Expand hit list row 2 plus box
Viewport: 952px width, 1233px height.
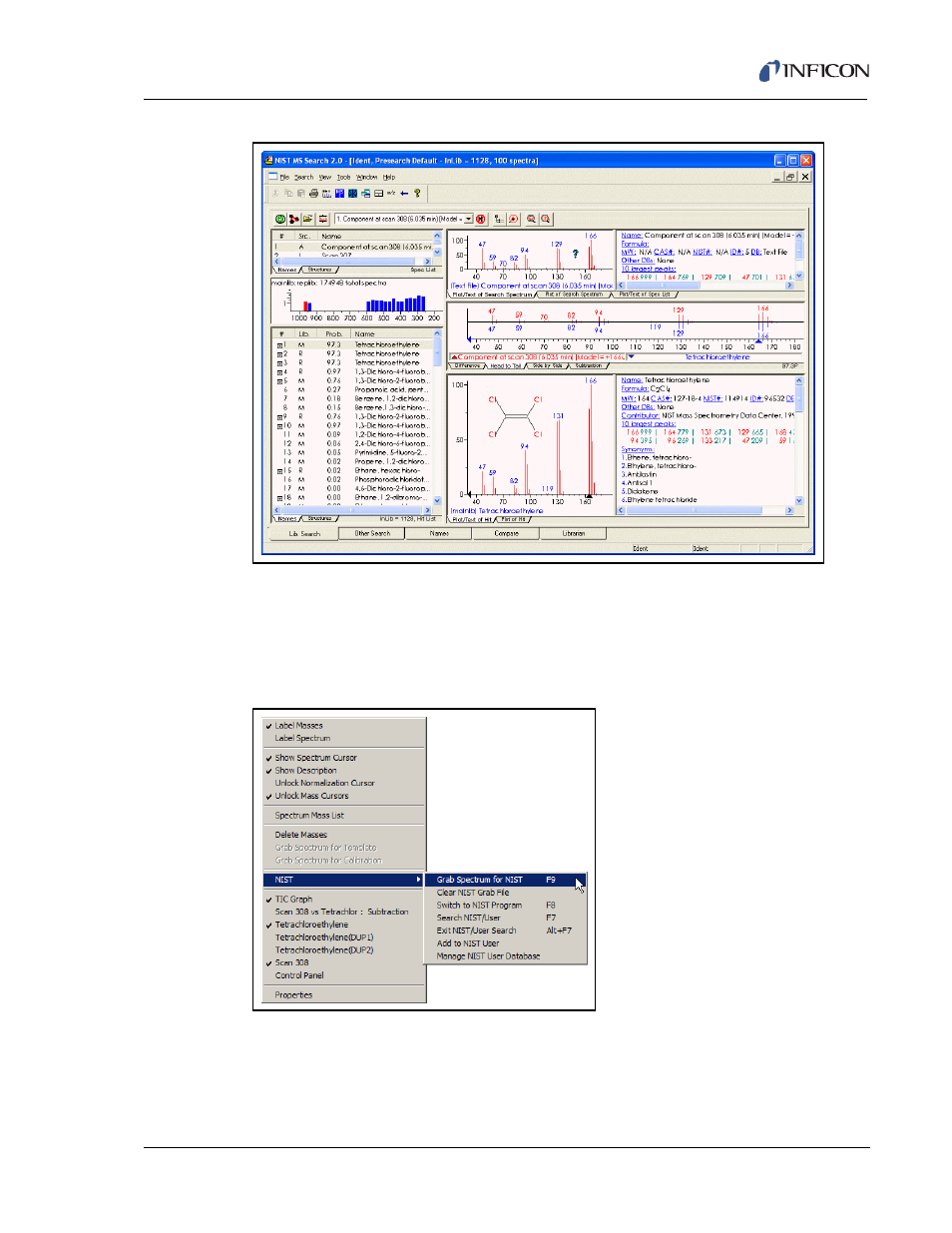pos(279,353)
